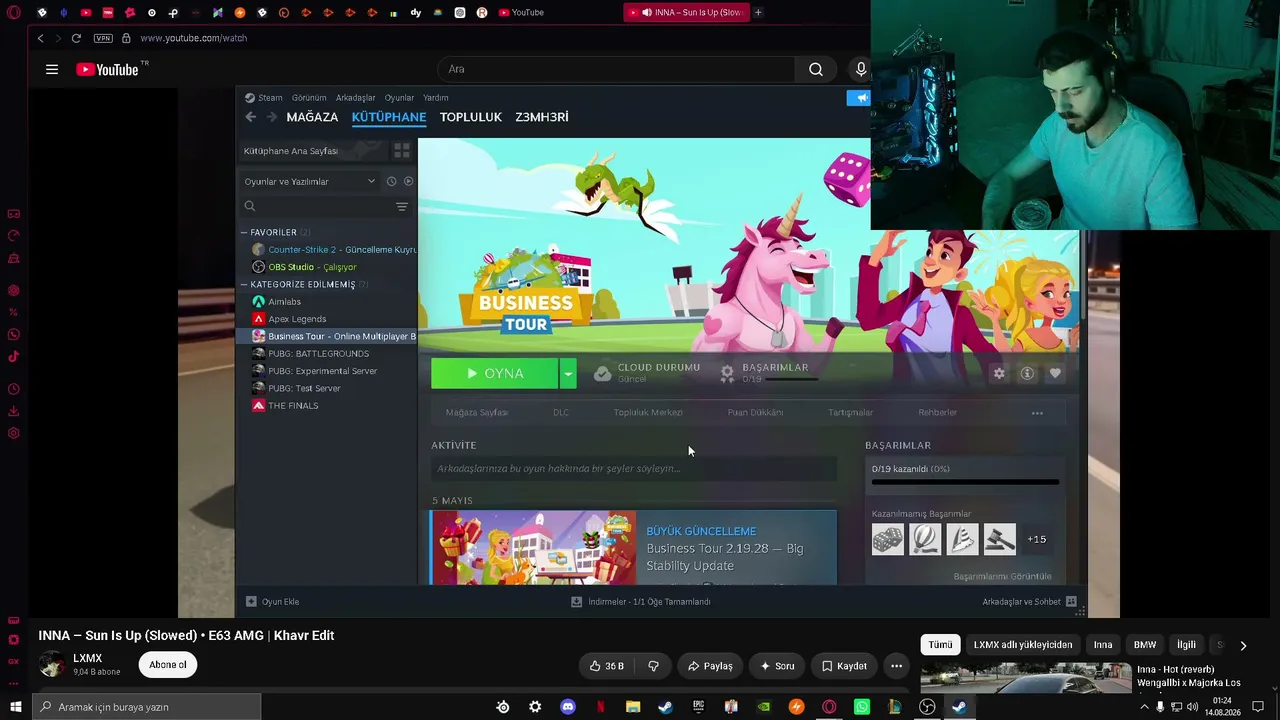The height and width of the screenshot is (720, 1280).
Task: Open the YouTube hamburger menu
Action: (x=52, y=69)
